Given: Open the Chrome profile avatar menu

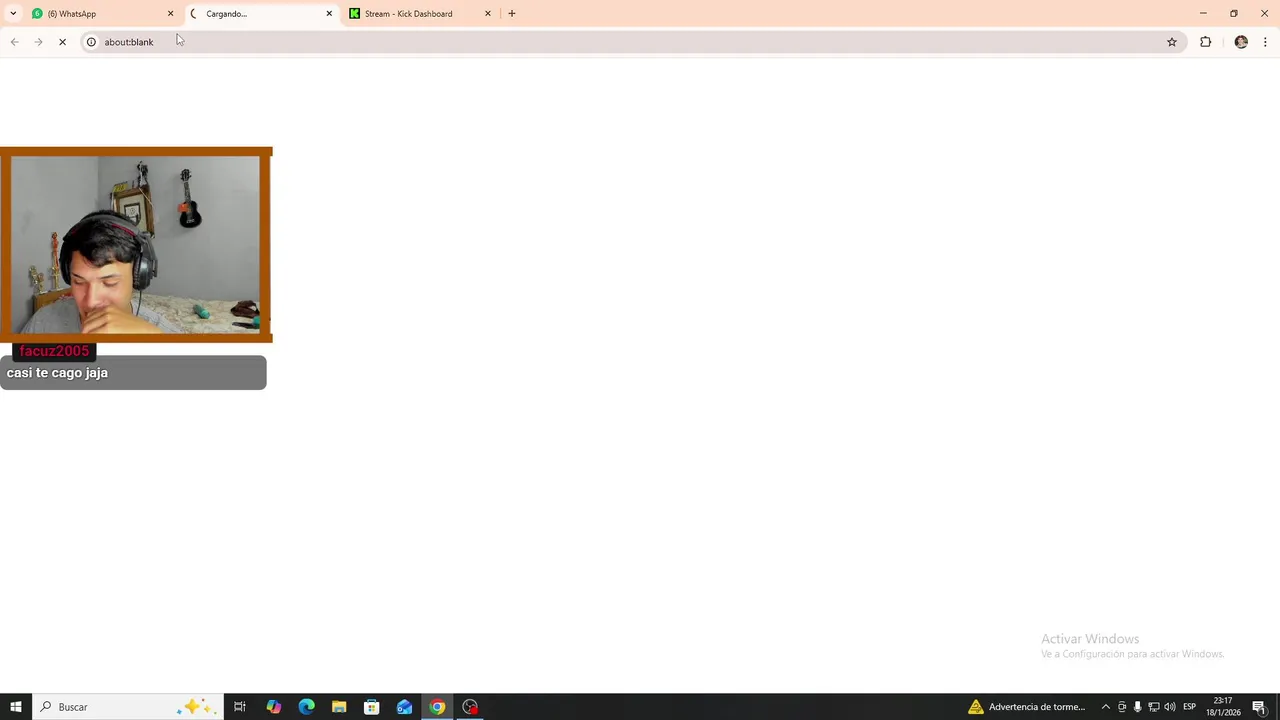Looking at the screenshot, I should coord(1241,42).
